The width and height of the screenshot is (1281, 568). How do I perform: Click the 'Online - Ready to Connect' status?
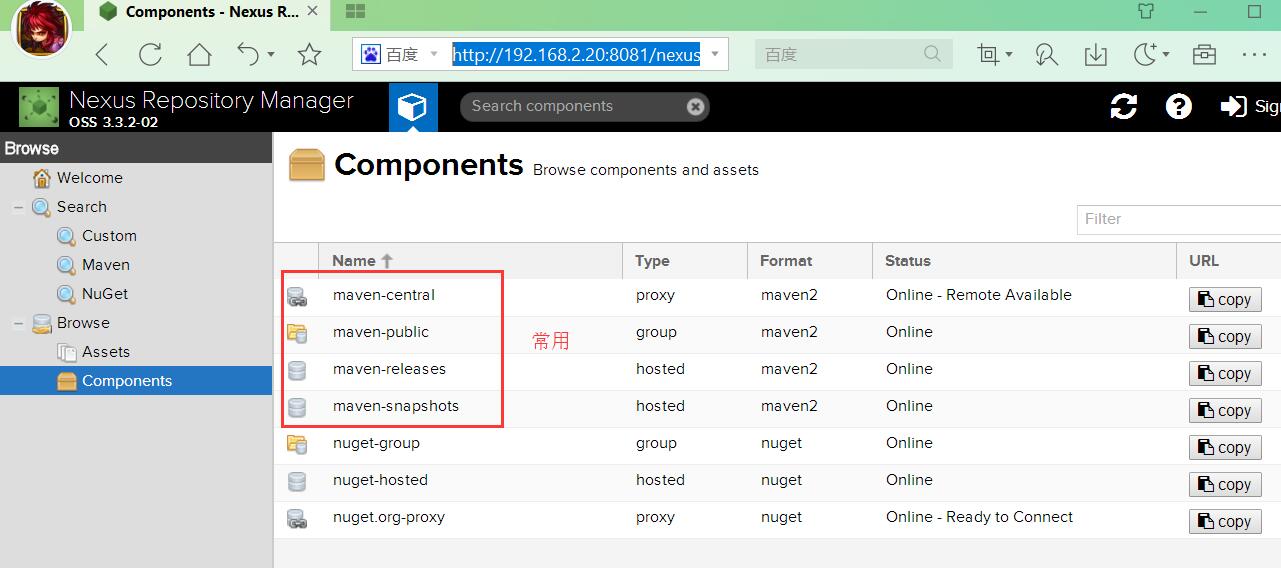(979, 517)
